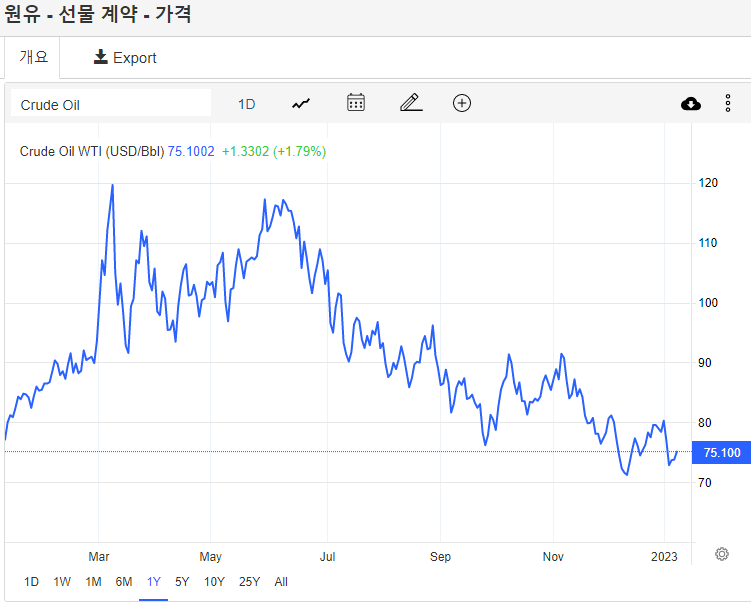Download chart data via cloud icon

coord(691,103)
